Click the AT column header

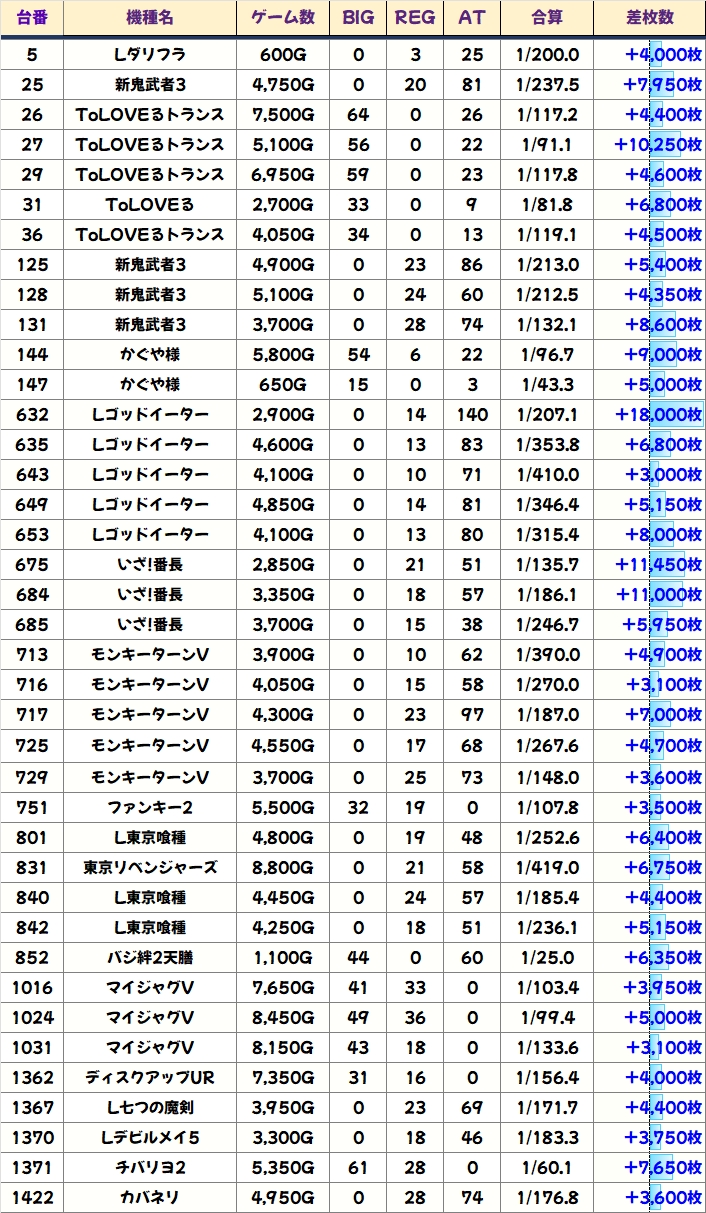pyautogui.click(x=471, y=18)
